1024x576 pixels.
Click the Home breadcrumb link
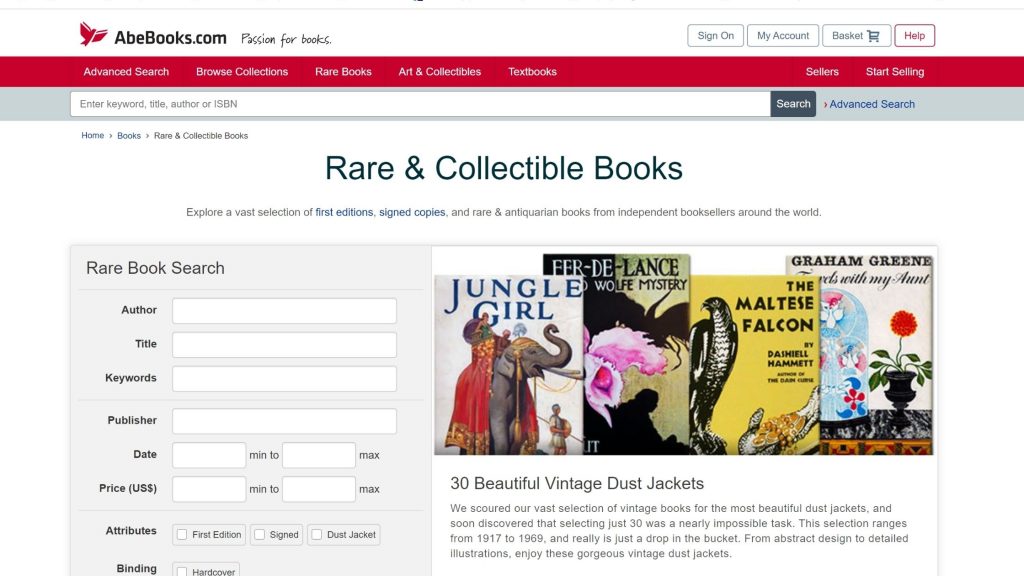92,136
